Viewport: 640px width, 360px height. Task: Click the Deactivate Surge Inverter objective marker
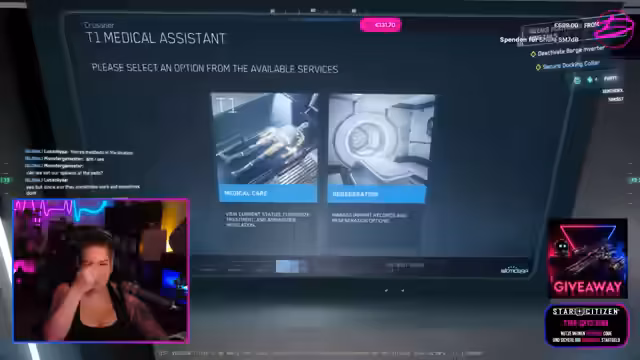533,54
